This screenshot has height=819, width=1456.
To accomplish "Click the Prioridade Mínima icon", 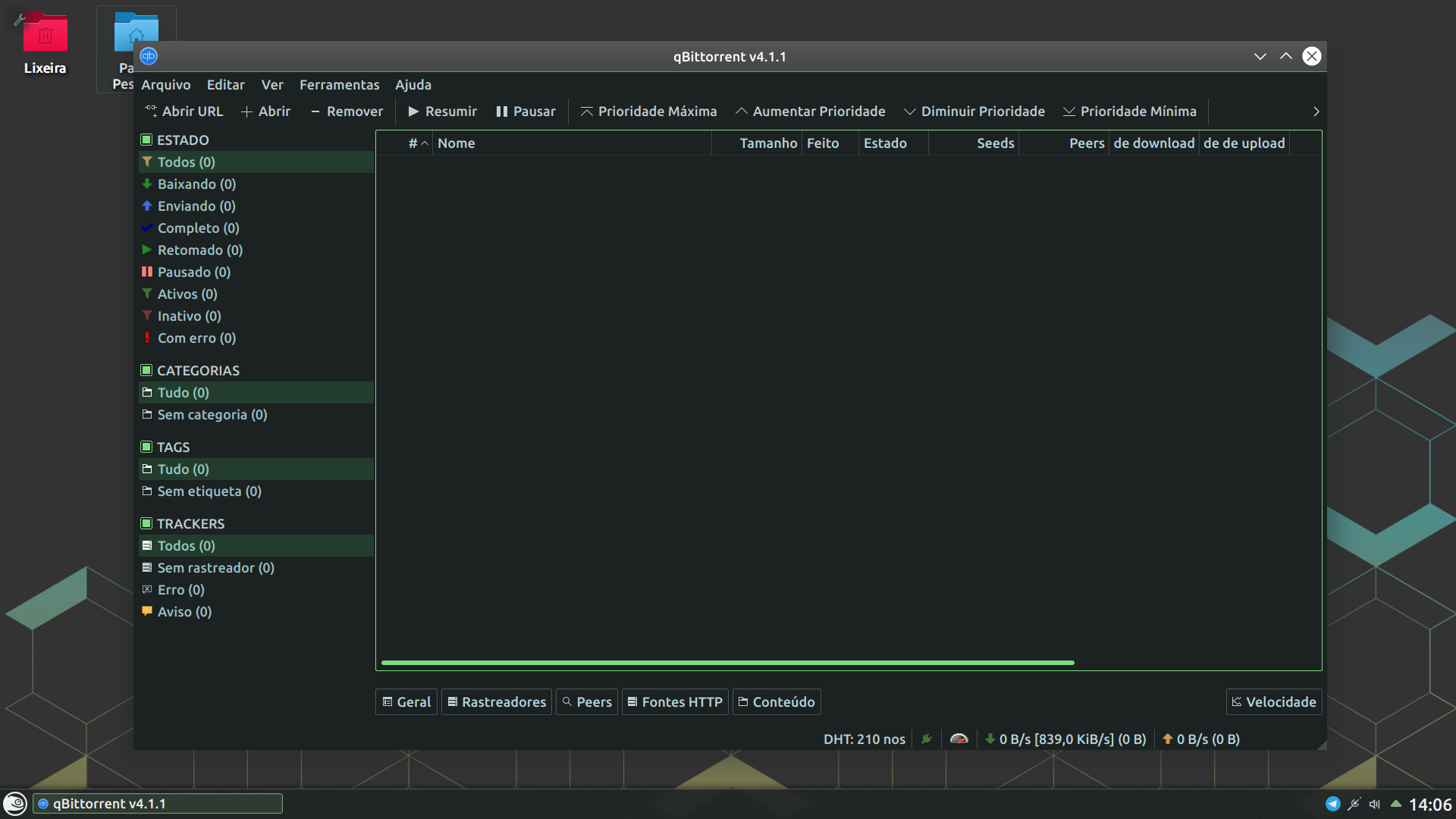I will [x=1068, y=111].
